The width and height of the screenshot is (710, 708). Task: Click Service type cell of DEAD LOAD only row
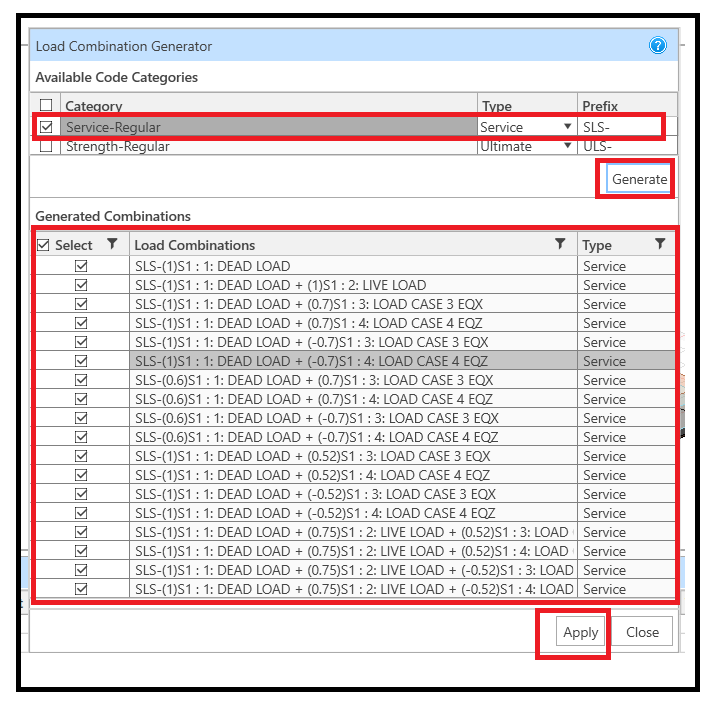point(626,266)
